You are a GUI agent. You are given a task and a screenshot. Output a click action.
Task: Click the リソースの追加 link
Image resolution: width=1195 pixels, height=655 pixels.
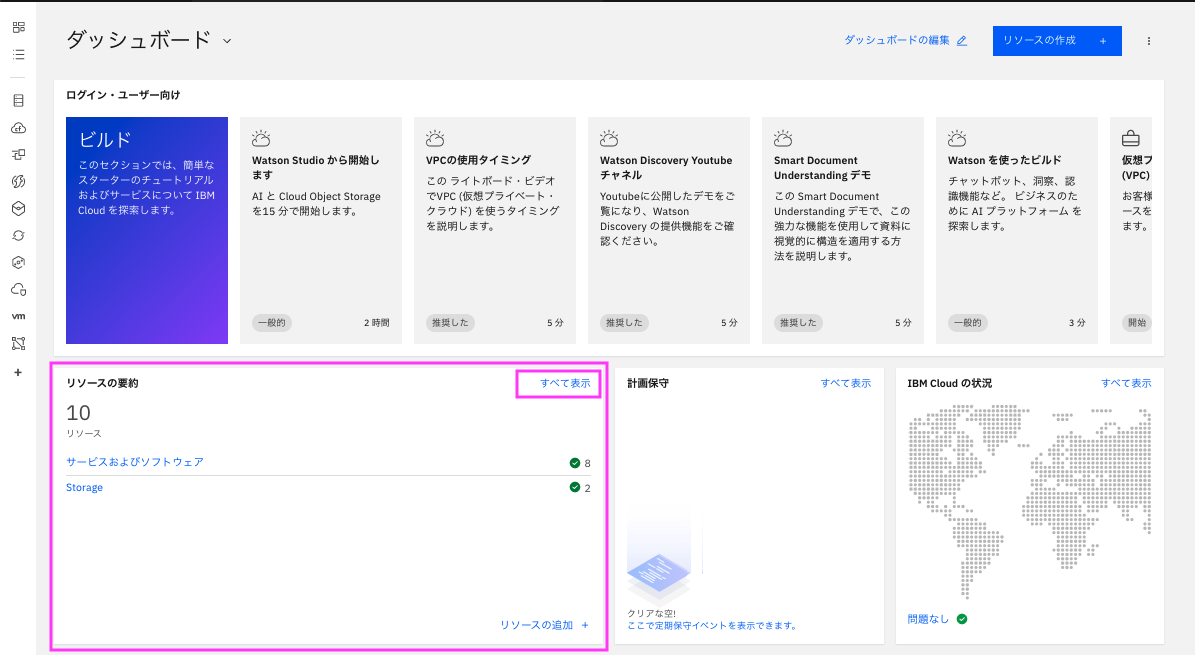(537, 625)
